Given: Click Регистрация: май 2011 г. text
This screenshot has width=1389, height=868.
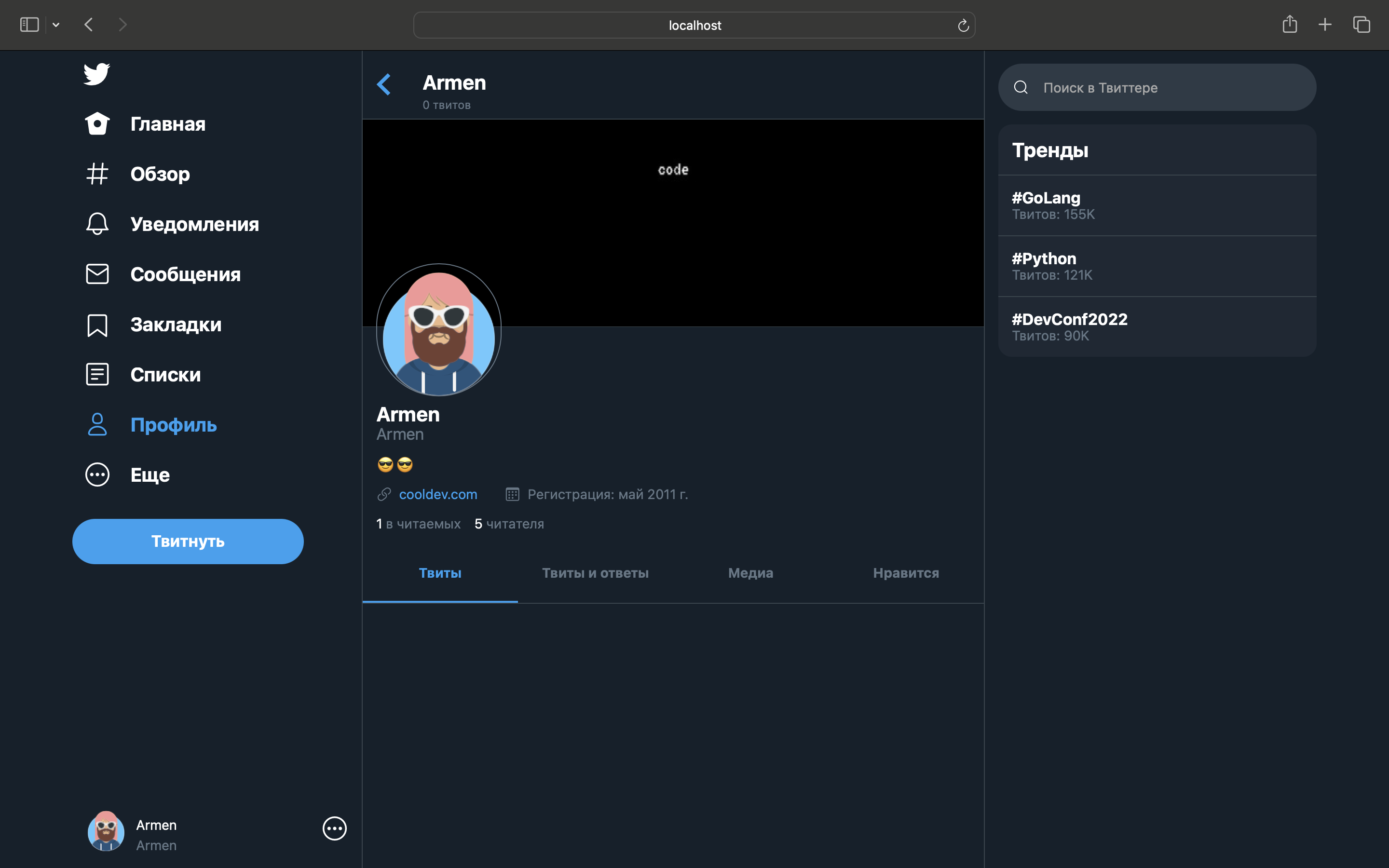Looking at the screenshot, I should 608,494.
